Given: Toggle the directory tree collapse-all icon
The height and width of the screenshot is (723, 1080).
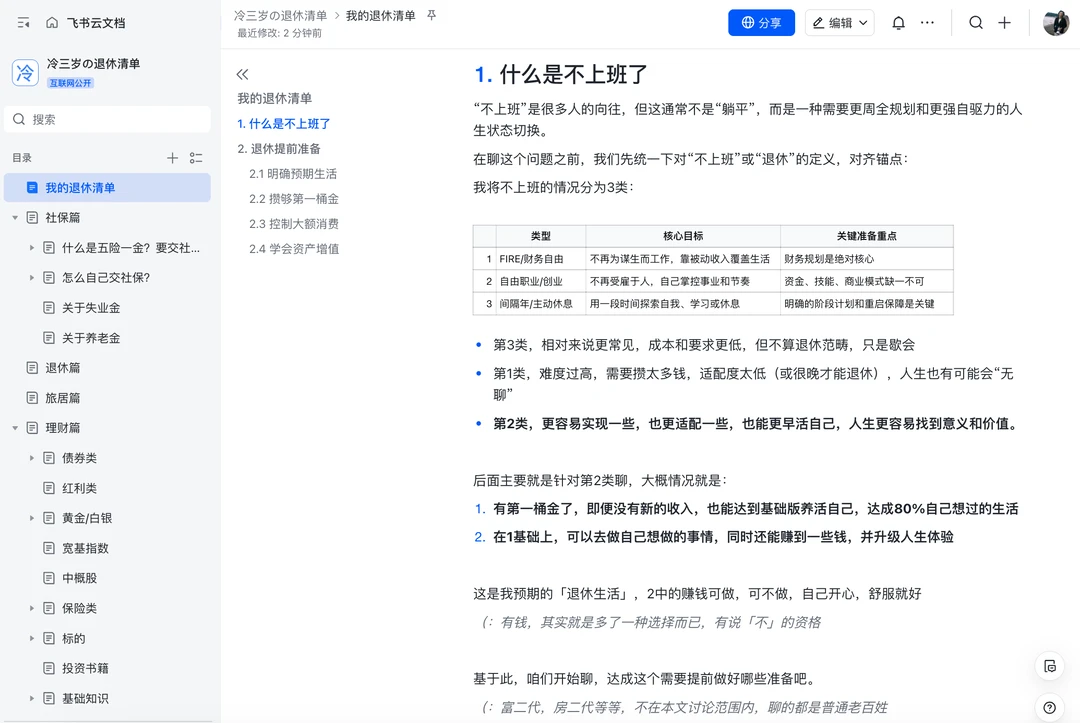Looking at the screenshot, I should pos(196,158).
